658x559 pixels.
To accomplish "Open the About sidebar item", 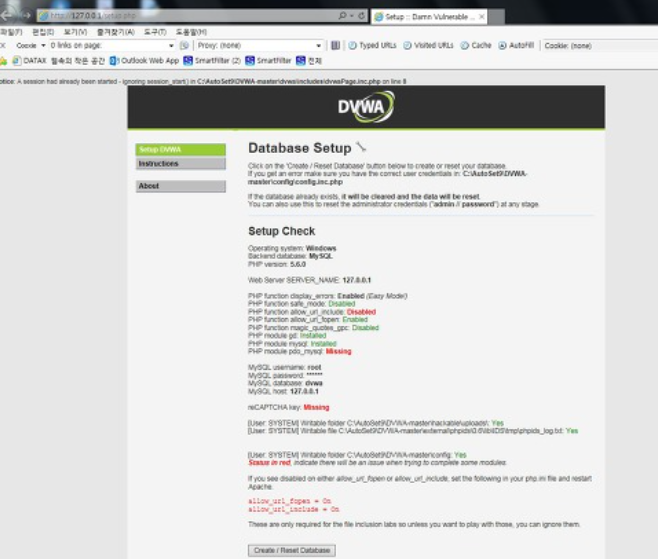I will click(180, 186).
